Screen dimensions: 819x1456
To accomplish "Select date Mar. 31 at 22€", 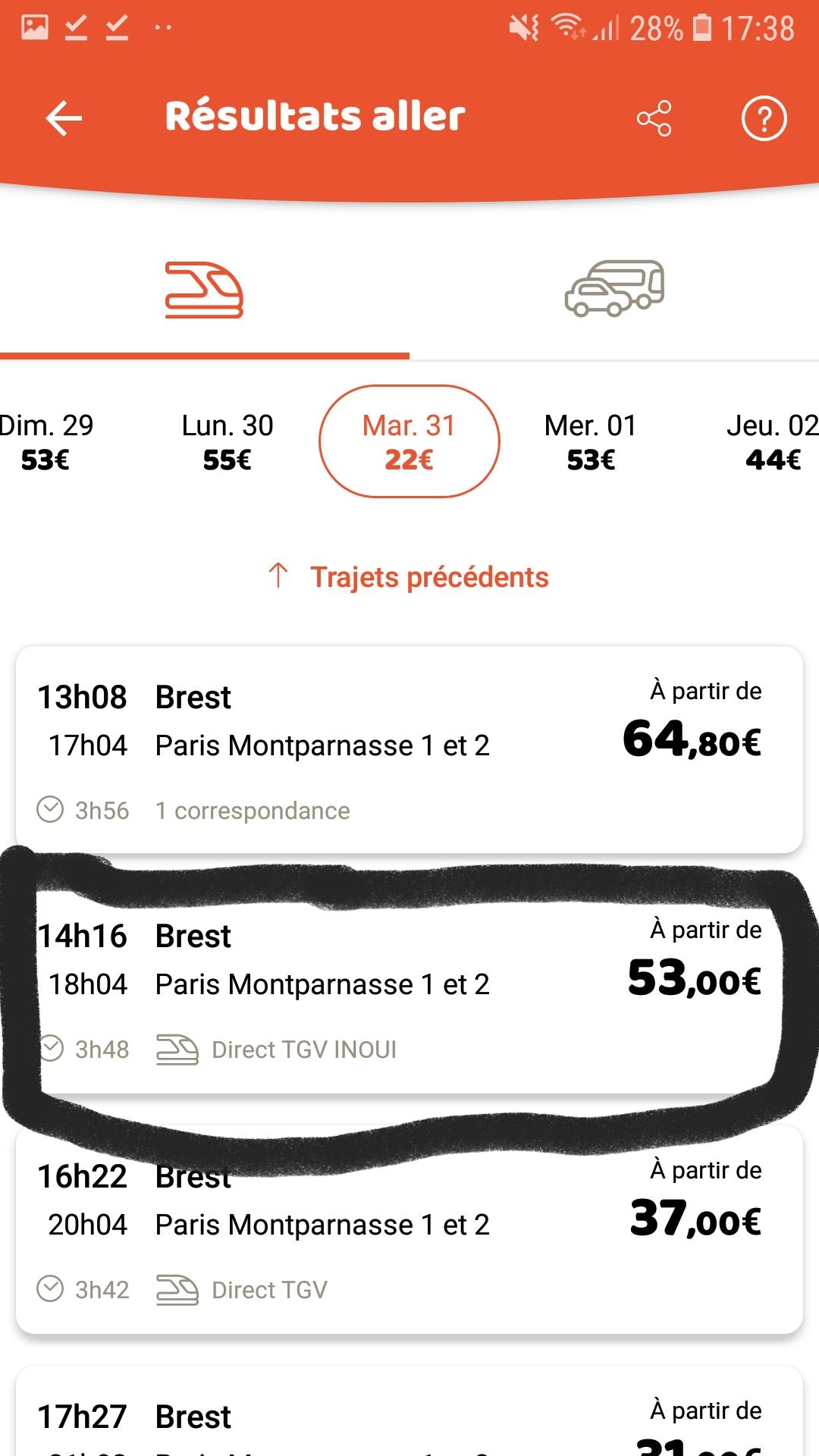I will tap(409, 442).
